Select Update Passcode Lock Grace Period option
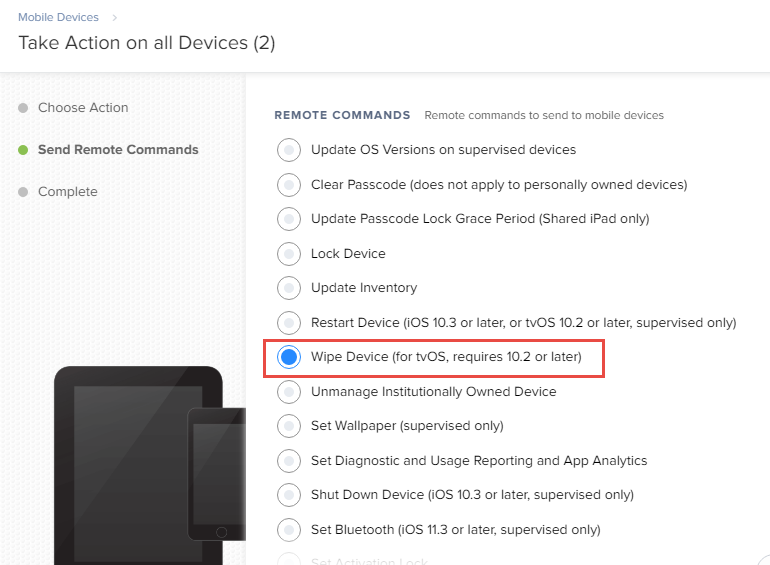 (x=289, y=219)
